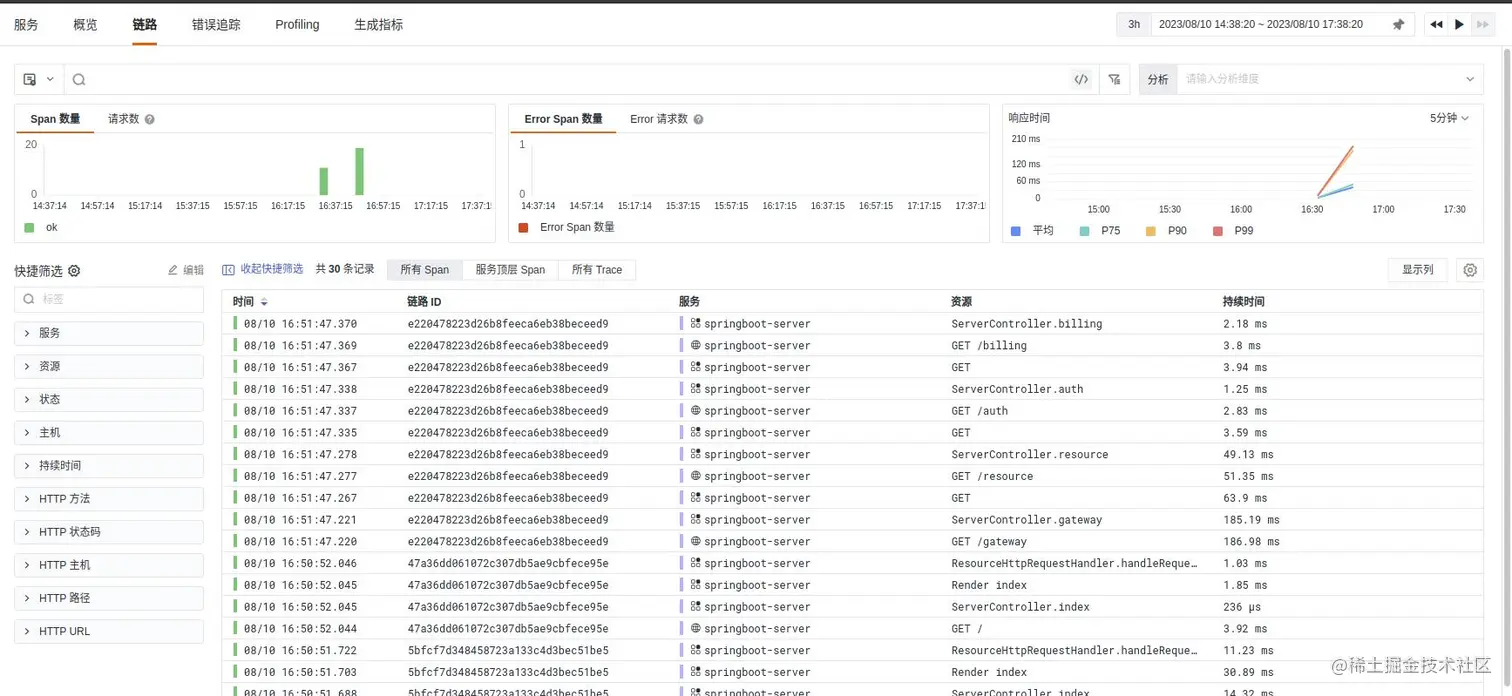Image resolution: width=1512 pixels, height=696 pixels.
Task: Select the 所有 Span view
Action: pyautogui.click(x=425, y=270)
